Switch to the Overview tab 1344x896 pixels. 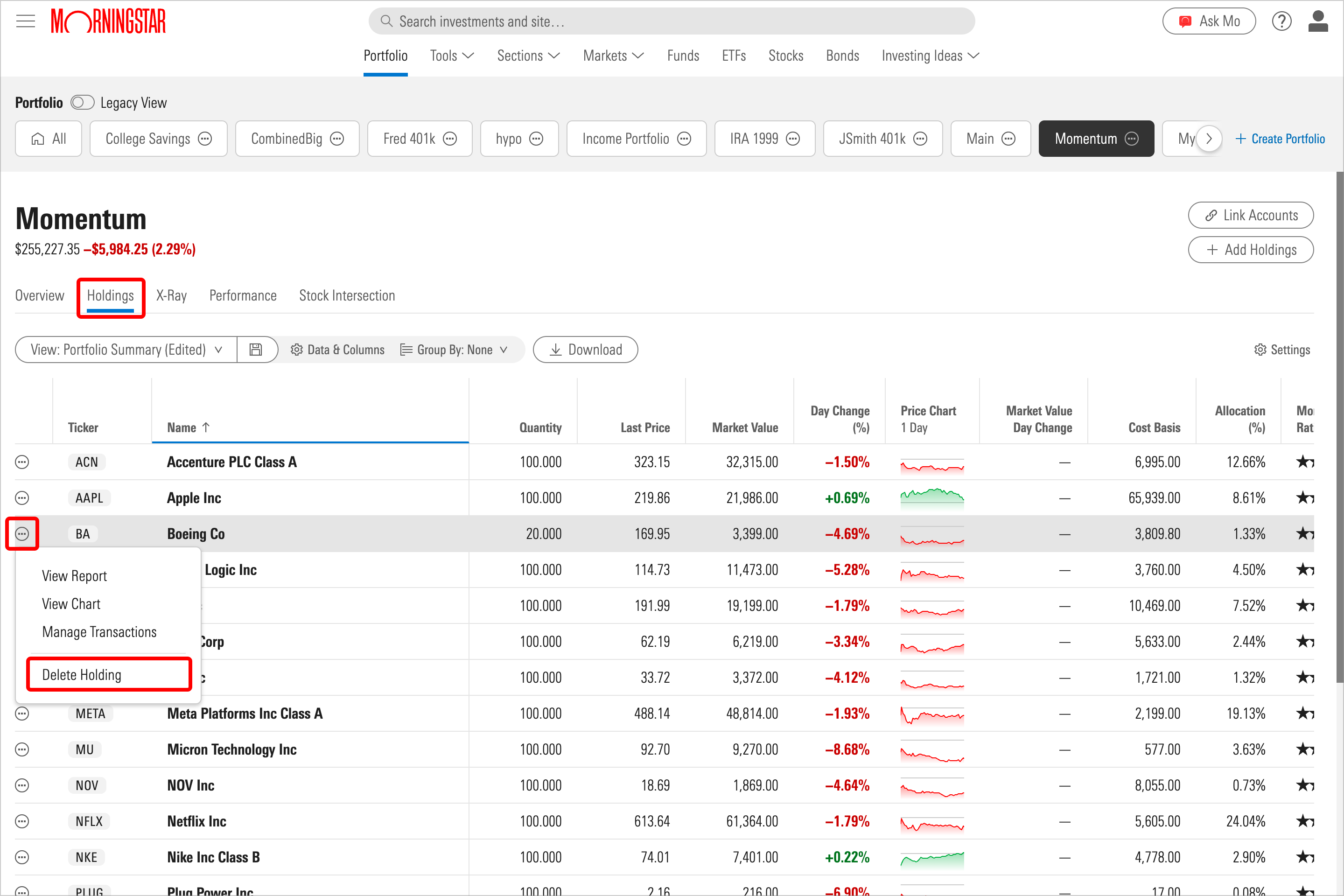pos(39,295)
